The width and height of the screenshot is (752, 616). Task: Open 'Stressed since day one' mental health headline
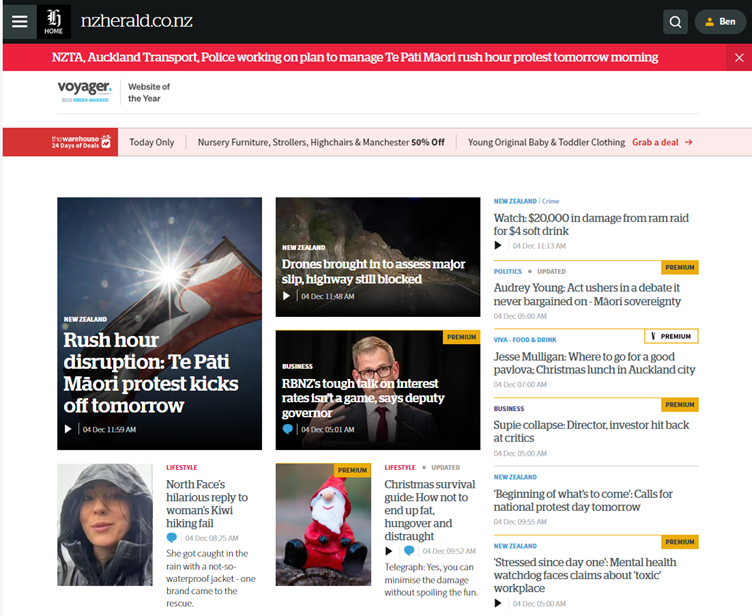[585, 575]
